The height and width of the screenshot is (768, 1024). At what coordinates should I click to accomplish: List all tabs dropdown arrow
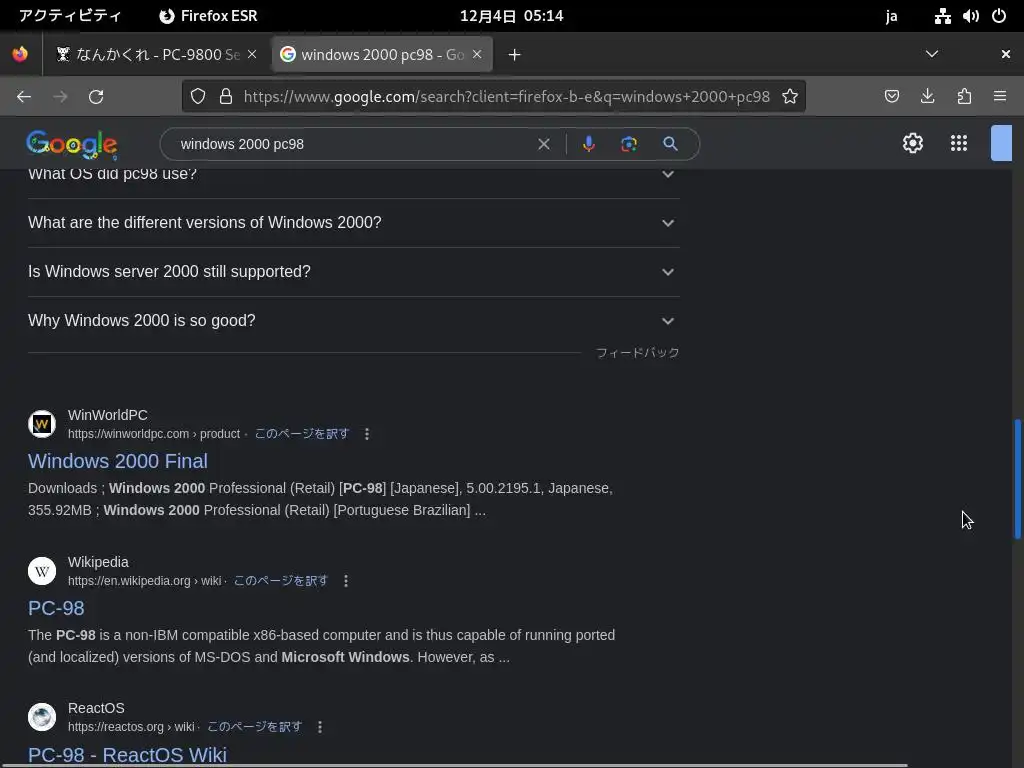coord(932,54)
